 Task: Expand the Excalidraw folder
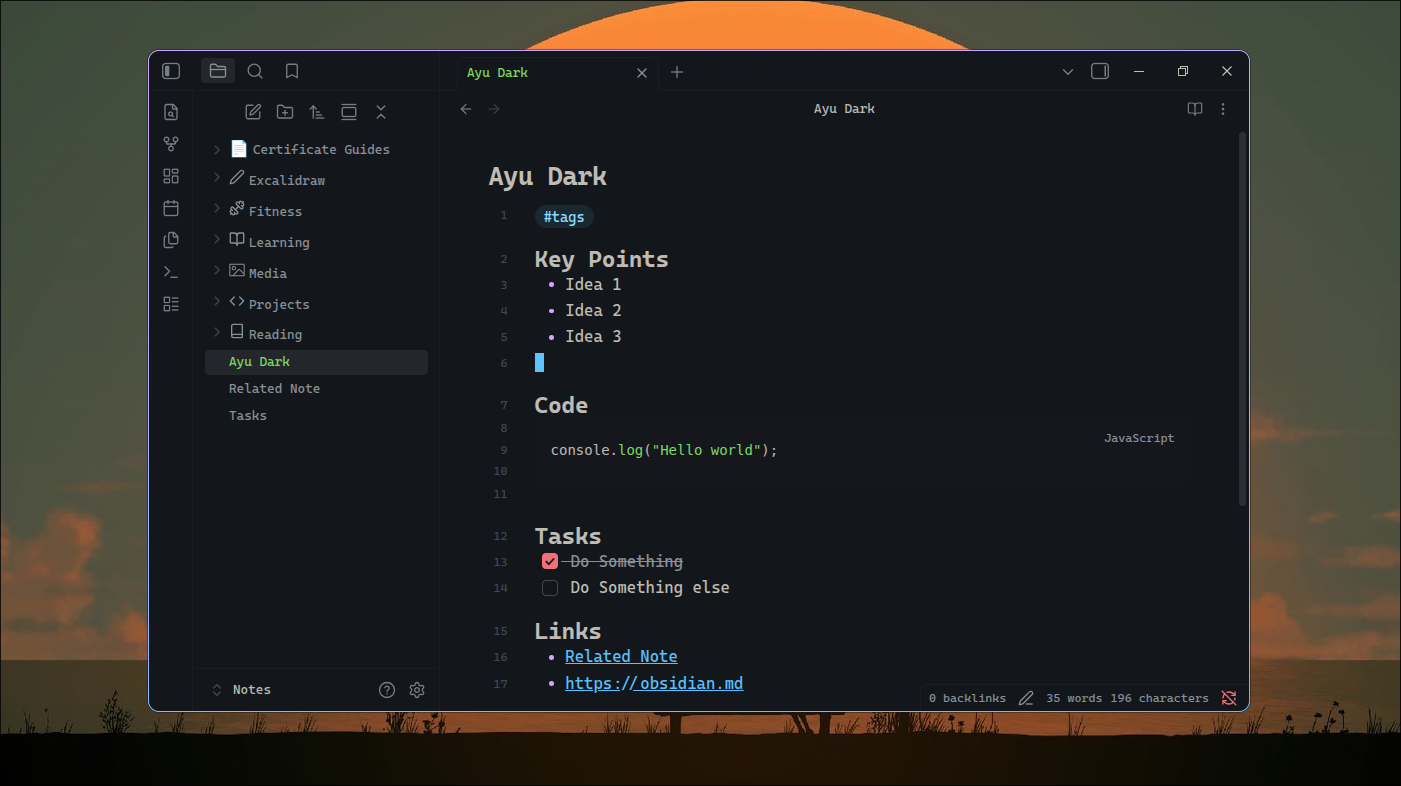[217, 179]
